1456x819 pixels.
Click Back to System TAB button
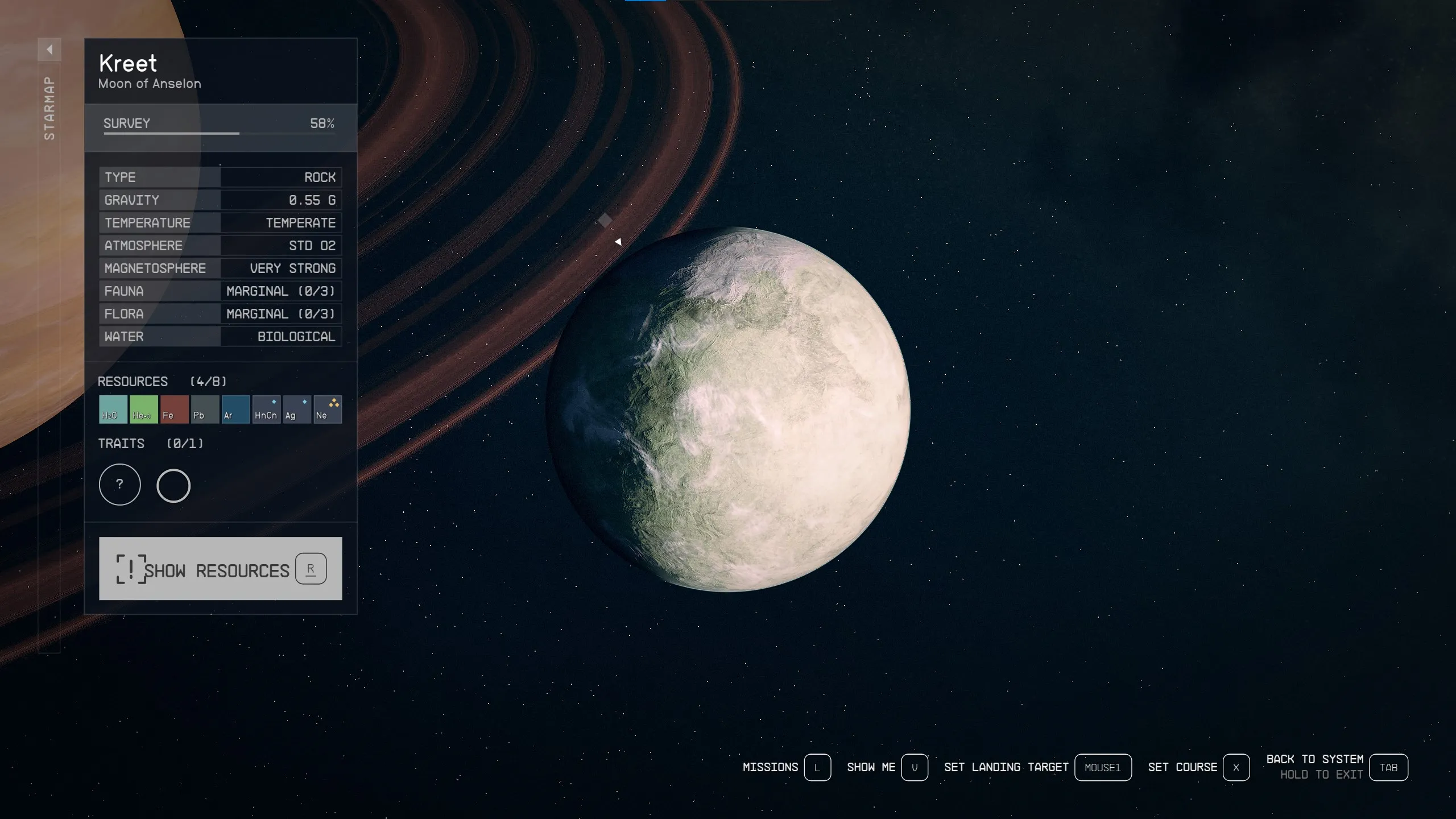[1388, 768]
